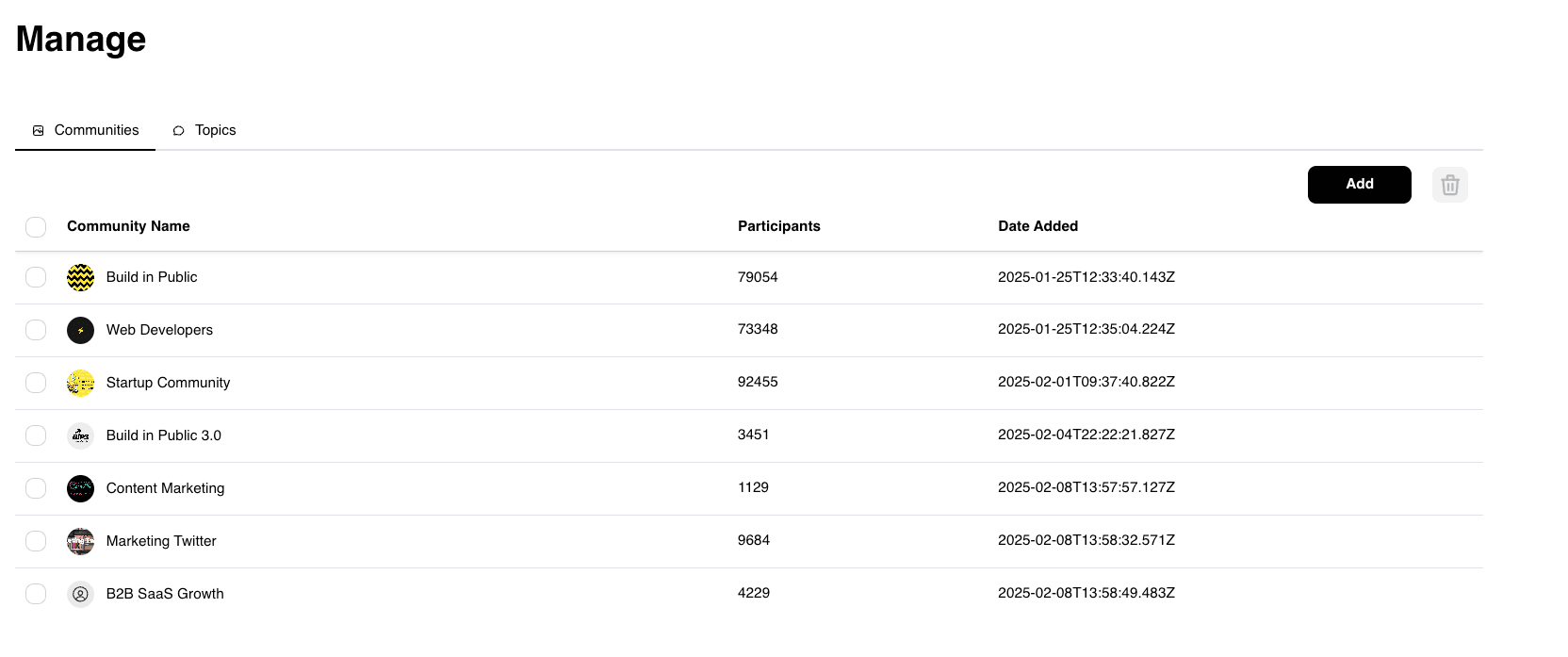Click participants value 79054

(x=758, y=277)
